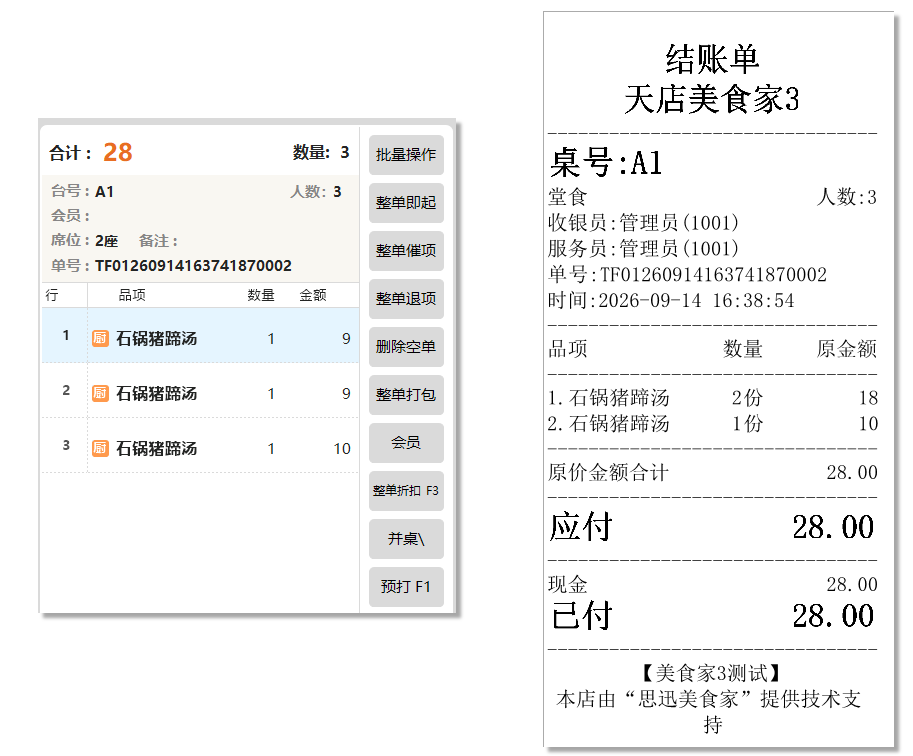Click the 席位 value 2座
The height and width of the screenshot is (756, 913).
pos(107,241)
